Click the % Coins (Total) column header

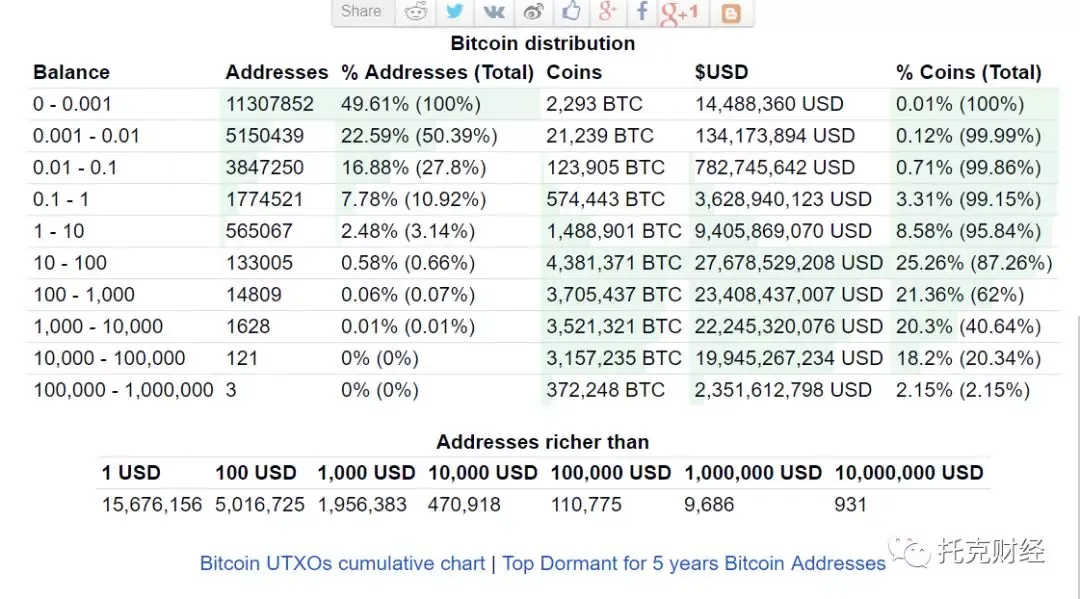point(968,72)
